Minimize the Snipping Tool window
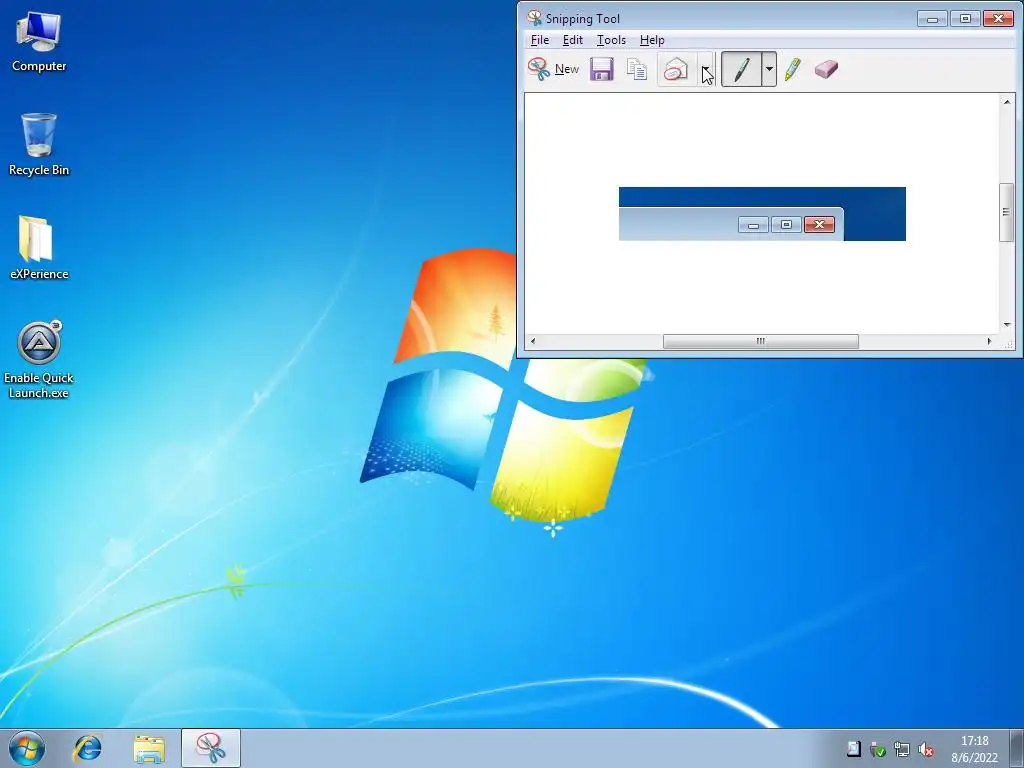This screenshot has width=1024, height=768. (x=932, y=18)
